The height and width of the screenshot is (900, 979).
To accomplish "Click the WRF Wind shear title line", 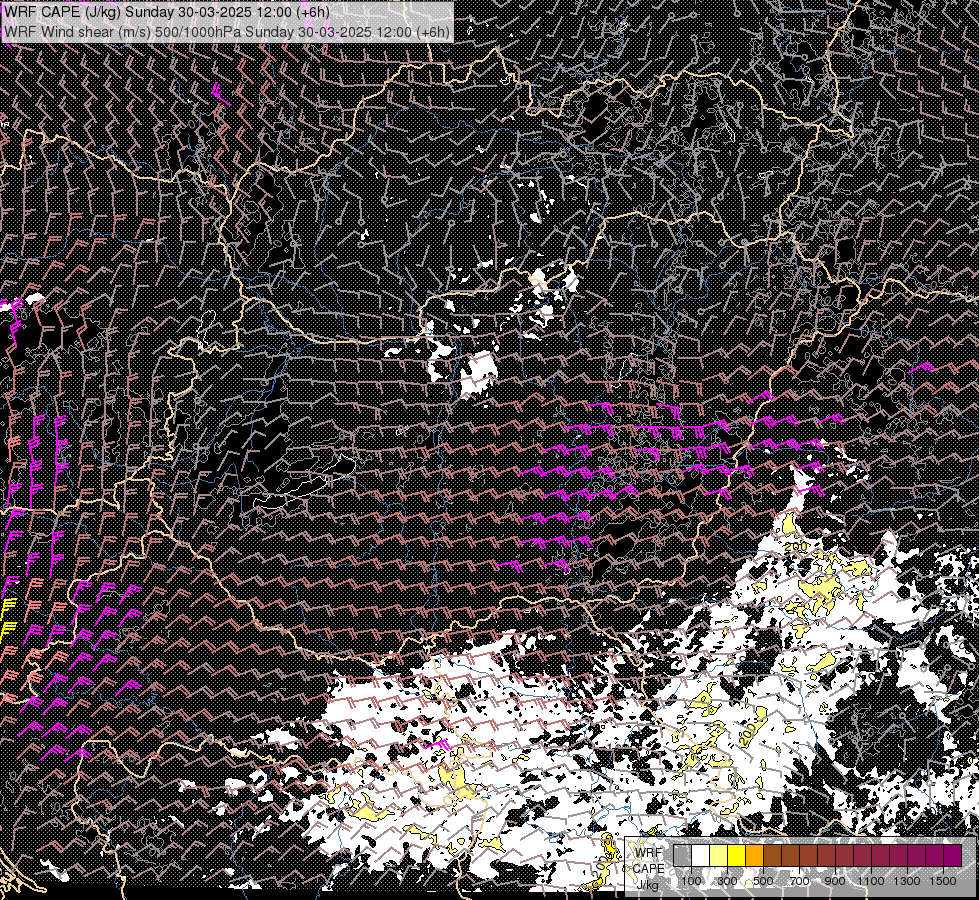I will point(227,31).
